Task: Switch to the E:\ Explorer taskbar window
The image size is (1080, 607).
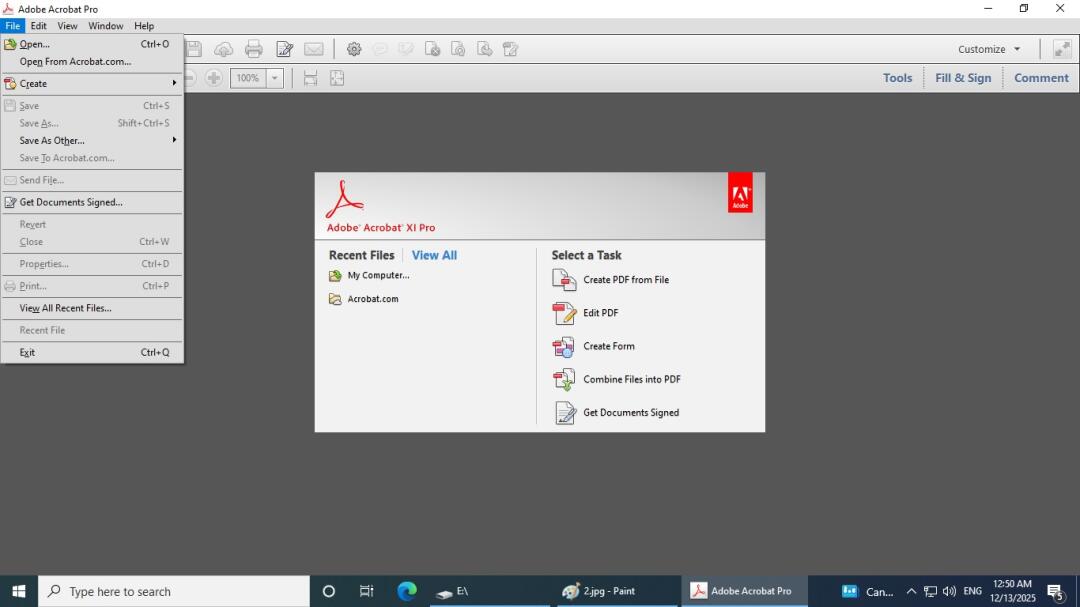Action: coord(490,591)
